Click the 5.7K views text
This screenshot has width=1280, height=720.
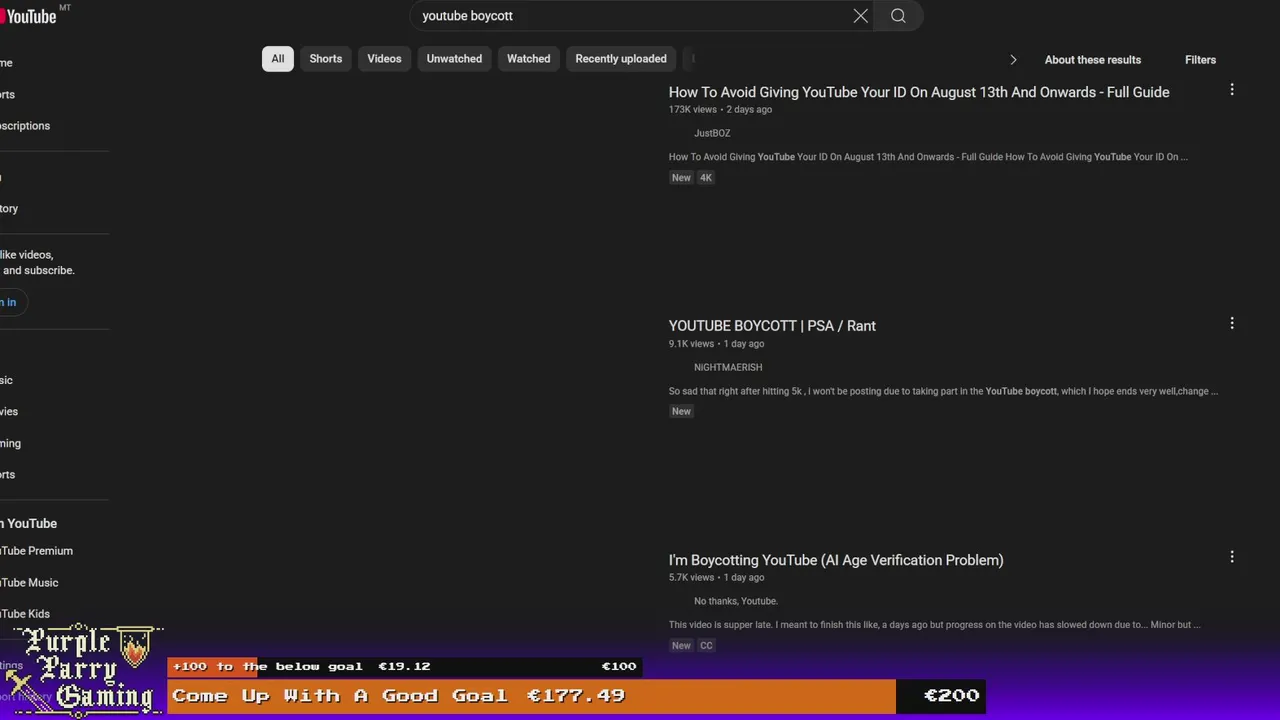(x=692, y=578)
